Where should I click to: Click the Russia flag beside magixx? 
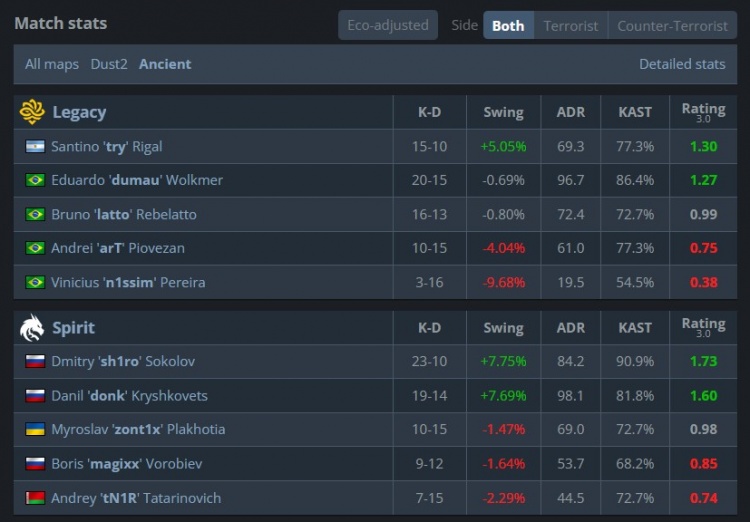pyautogui.click(x=35, y=464)
